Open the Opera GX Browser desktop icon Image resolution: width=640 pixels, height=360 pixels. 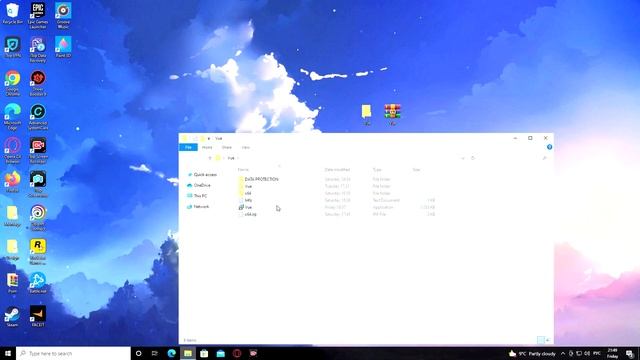tap(12, 150)
